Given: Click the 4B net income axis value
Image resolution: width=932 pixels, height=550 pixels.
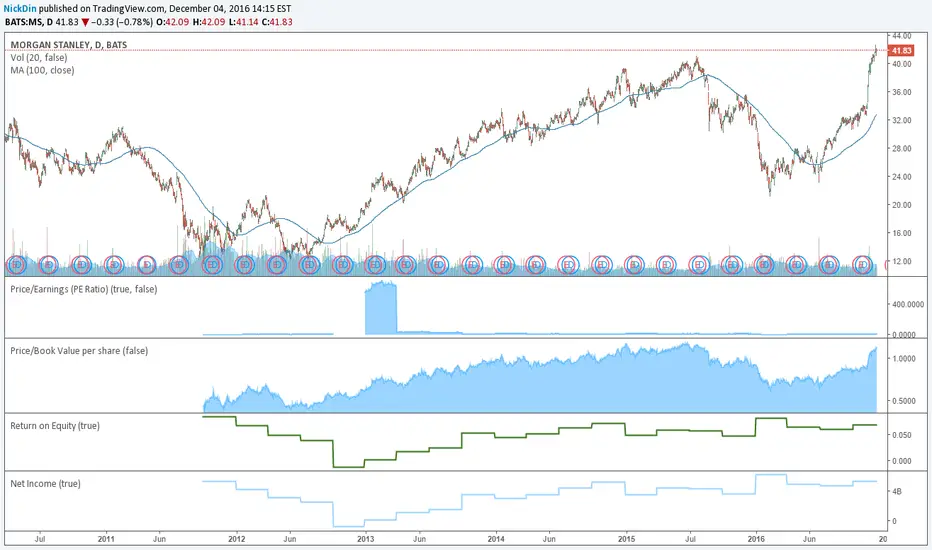Looking at the screenshot, I should pyautogui.click(x=897, y=492).
